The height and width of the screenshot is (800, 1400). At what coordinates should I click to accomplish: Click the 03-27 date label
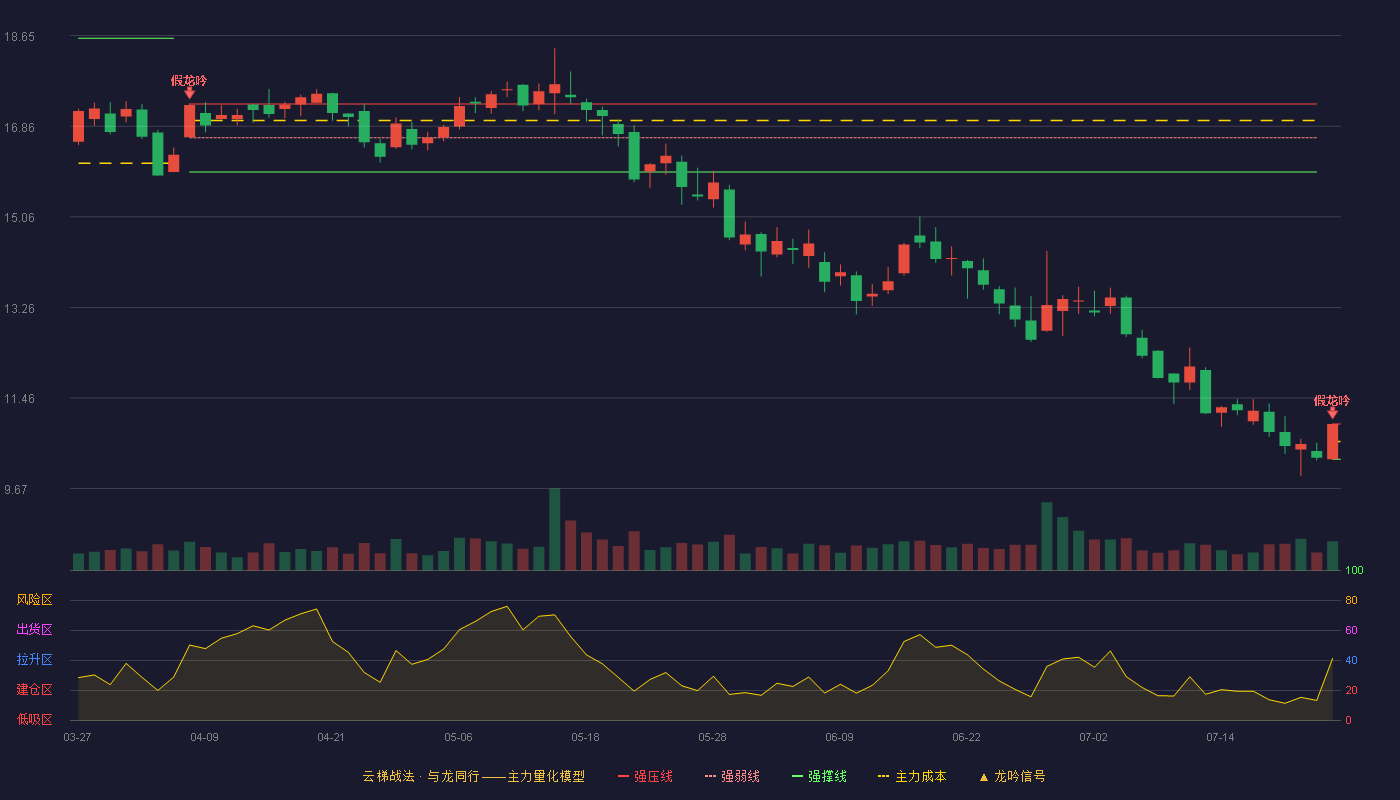click(78, 737)
